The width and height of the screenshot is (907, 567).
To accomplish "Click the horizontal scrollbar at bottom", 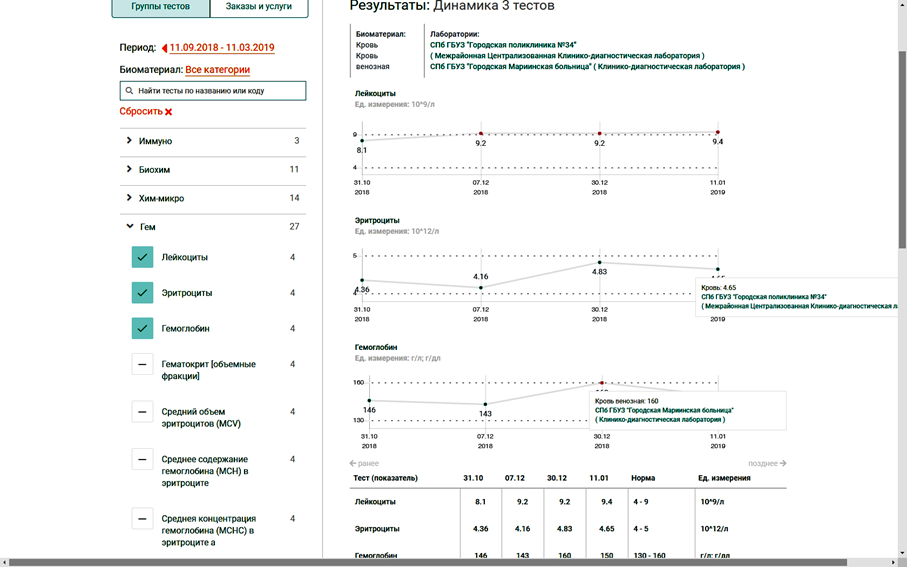I will pyautogui.click(x=428, y=562).
